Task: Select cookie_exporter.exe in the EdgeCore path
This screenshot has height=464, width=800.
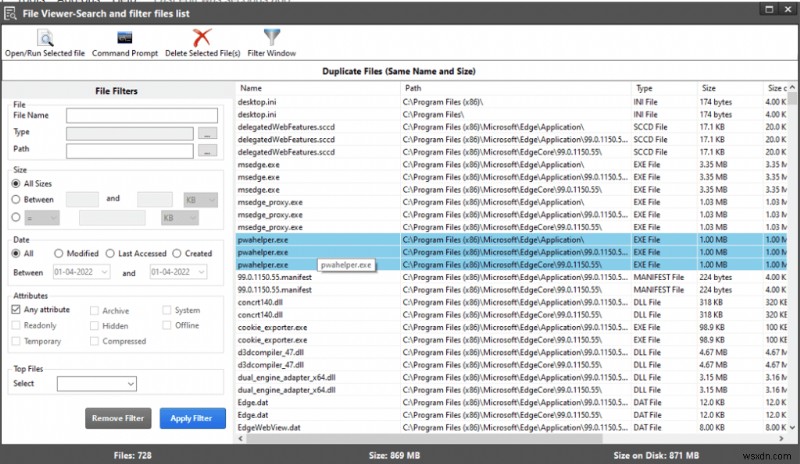Action: 512,340
